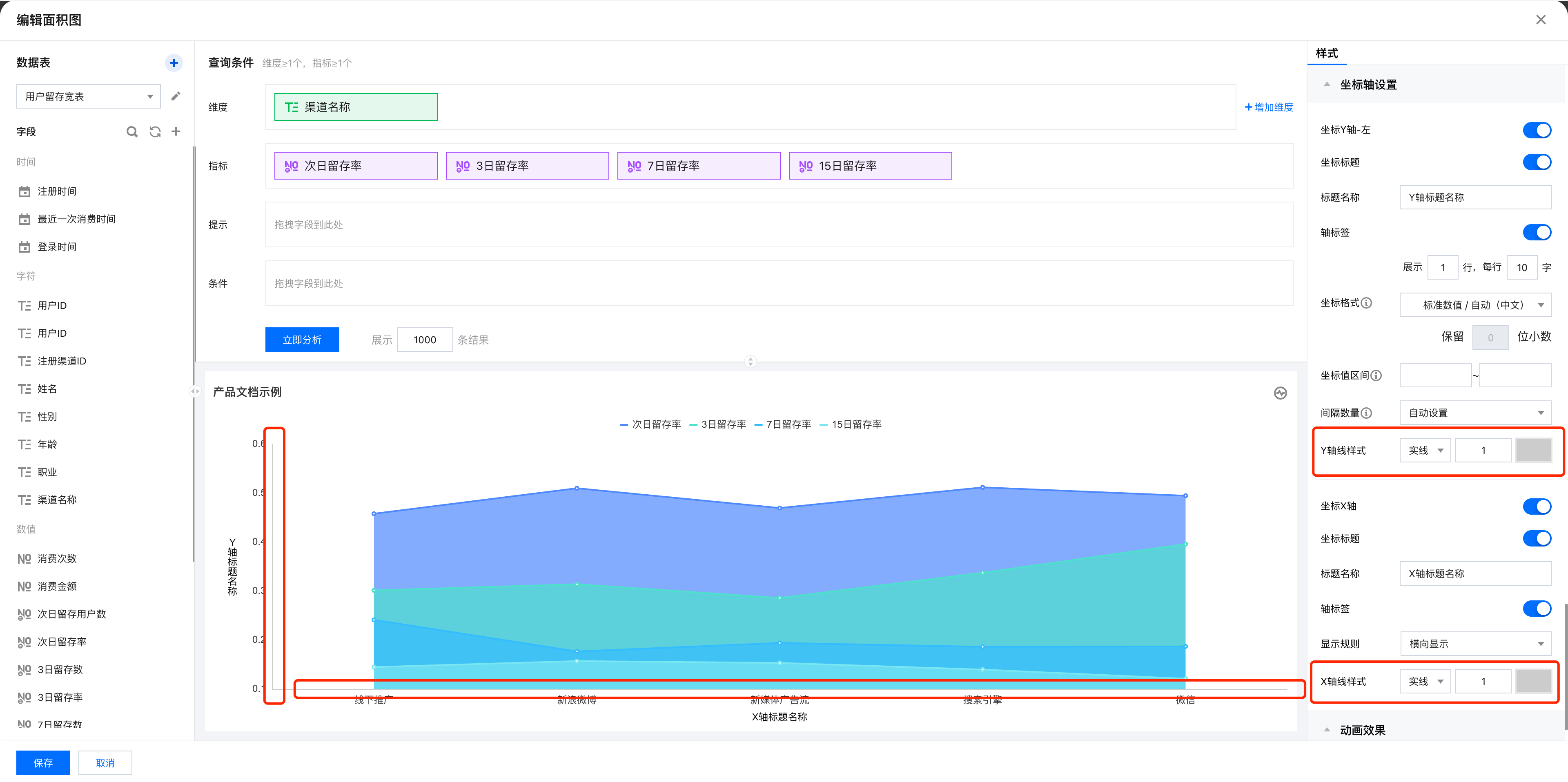Click the add data table plus icon
This screenshot has height=782, width=1568.
pos(174,63)
